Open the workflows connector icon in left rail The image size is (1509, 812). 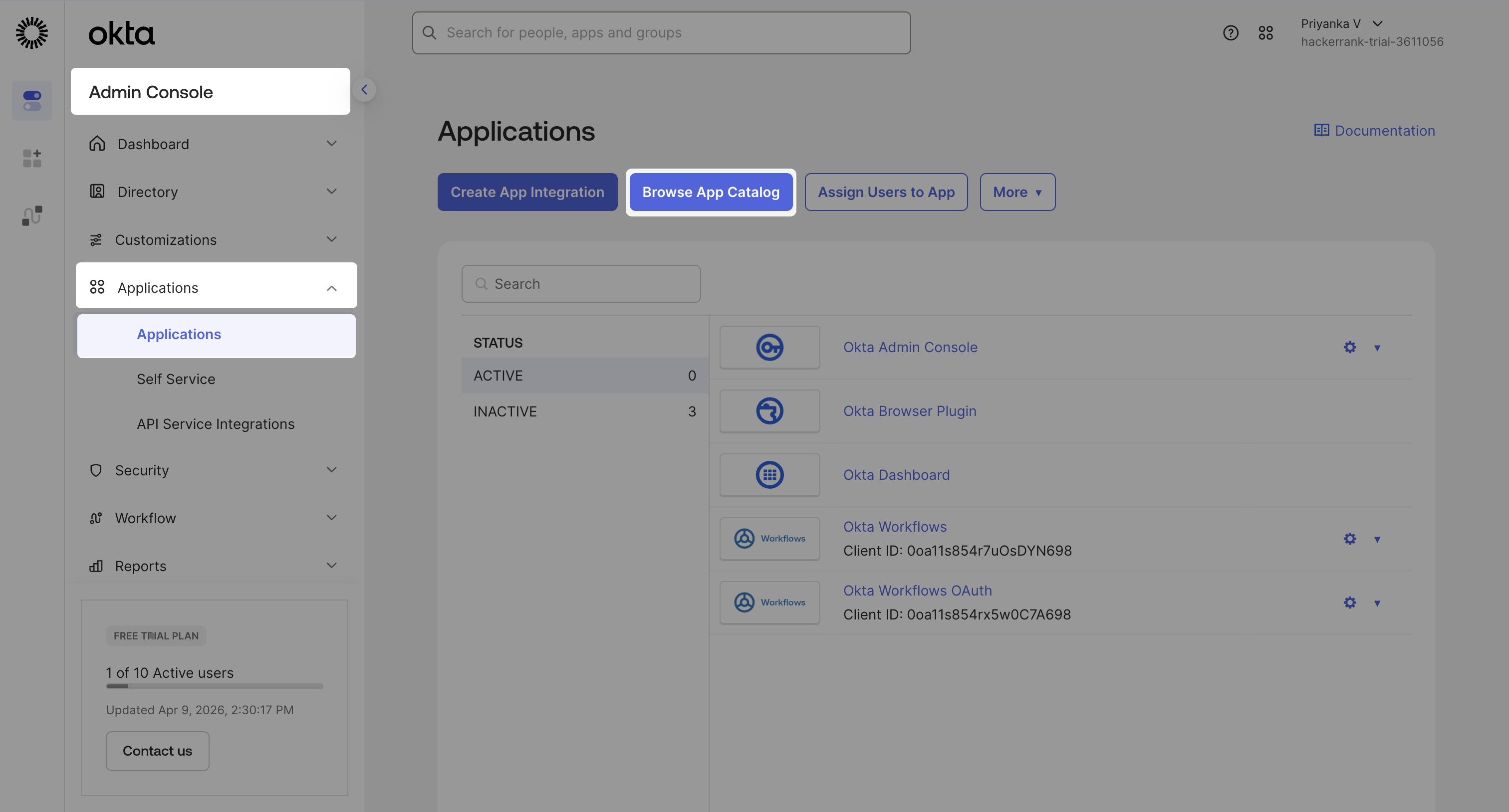pos(31,215)
